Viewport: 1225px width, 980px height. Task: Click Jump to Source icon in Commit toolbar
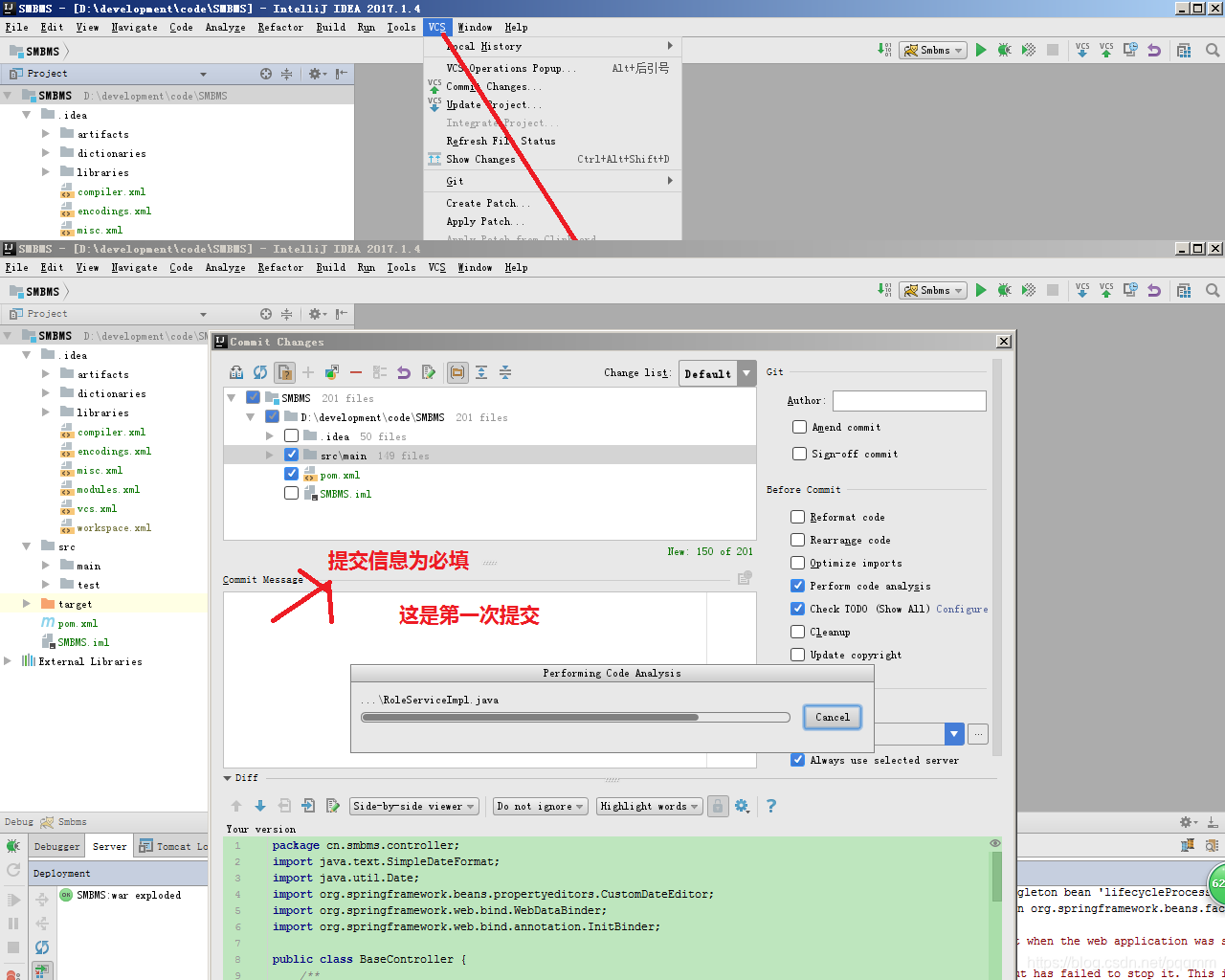pos(428,372)
